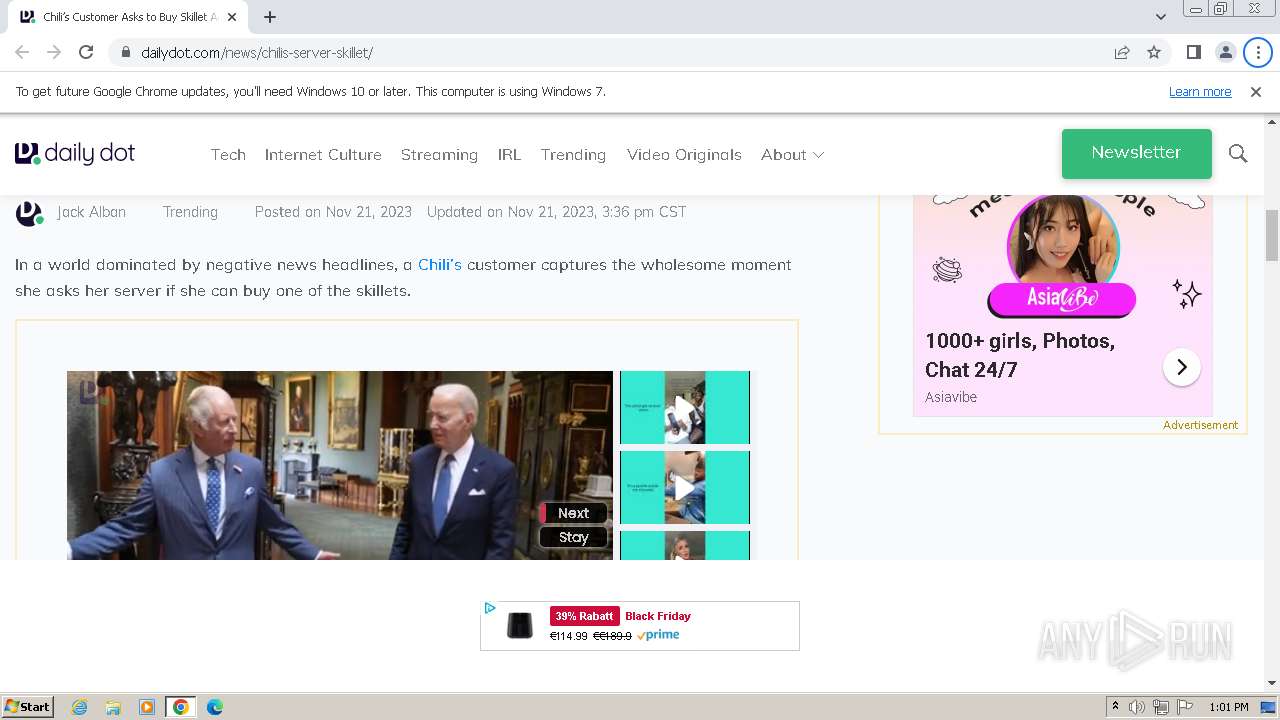Click the address bar URL
Image resolution: width=1280 pixels, height=720 pixels.
[257, 52]
